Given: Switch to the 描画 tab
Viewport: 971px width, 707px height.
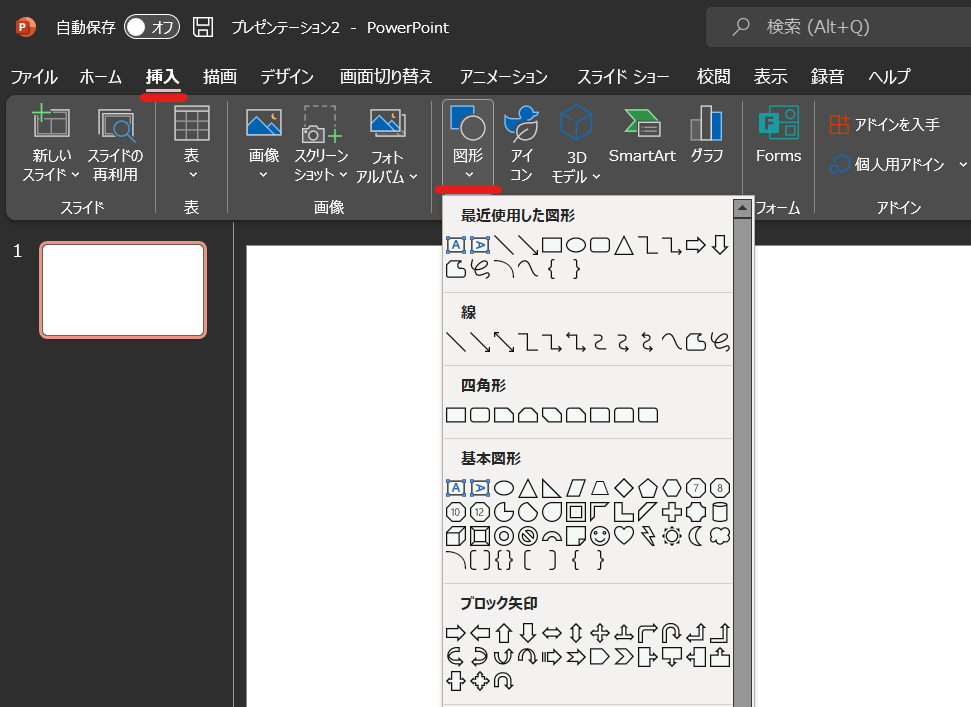Looking at the screenshot, I should point(220,77).
